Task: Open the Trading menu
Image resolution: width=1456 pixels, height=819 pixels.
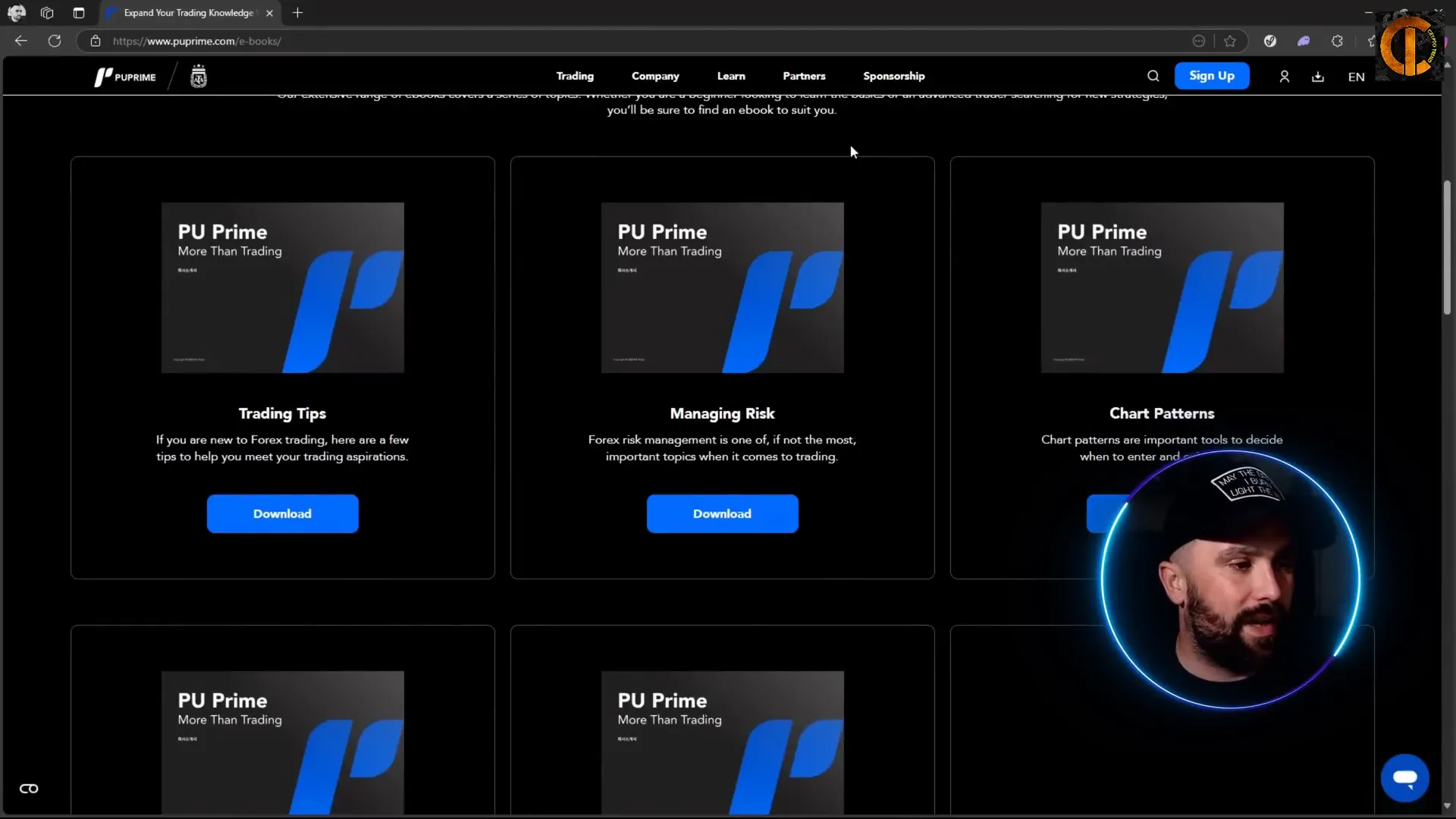Action: [x=575, y=76]
